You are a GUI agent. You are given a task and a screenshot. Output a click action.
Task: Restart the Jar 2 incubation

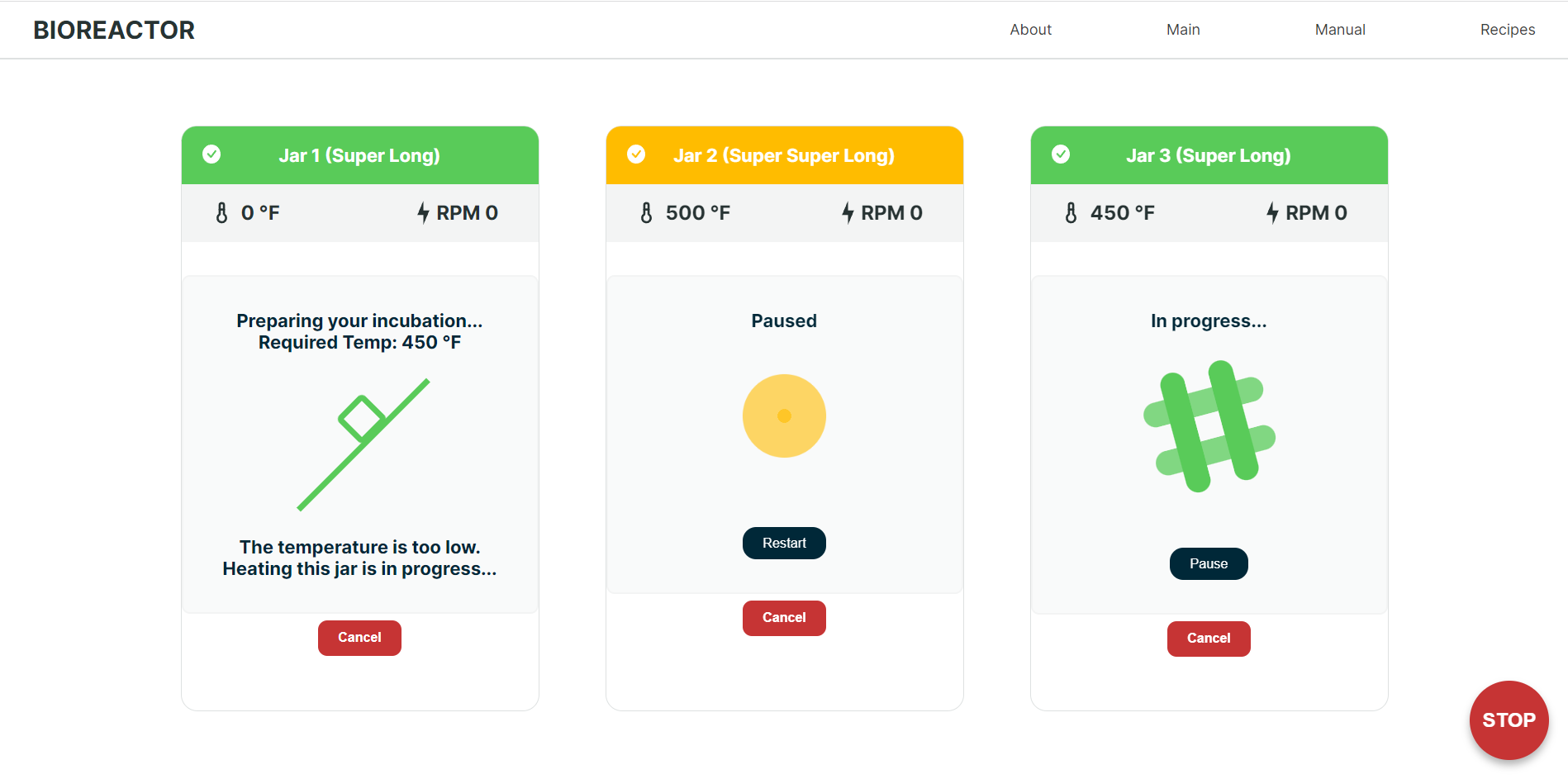pos(783,543)
